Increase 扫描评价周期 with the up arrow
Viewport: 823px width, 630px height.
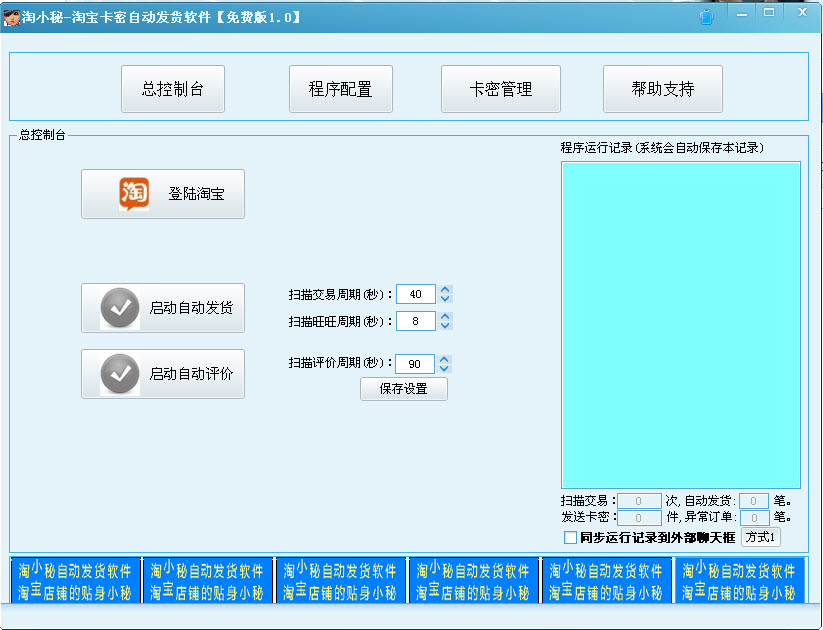coord(444,359)
